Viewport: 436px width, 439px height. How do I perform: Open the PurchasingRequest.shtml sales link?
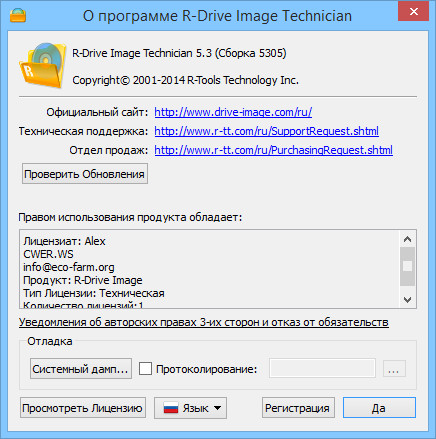[x=273, y=150]
